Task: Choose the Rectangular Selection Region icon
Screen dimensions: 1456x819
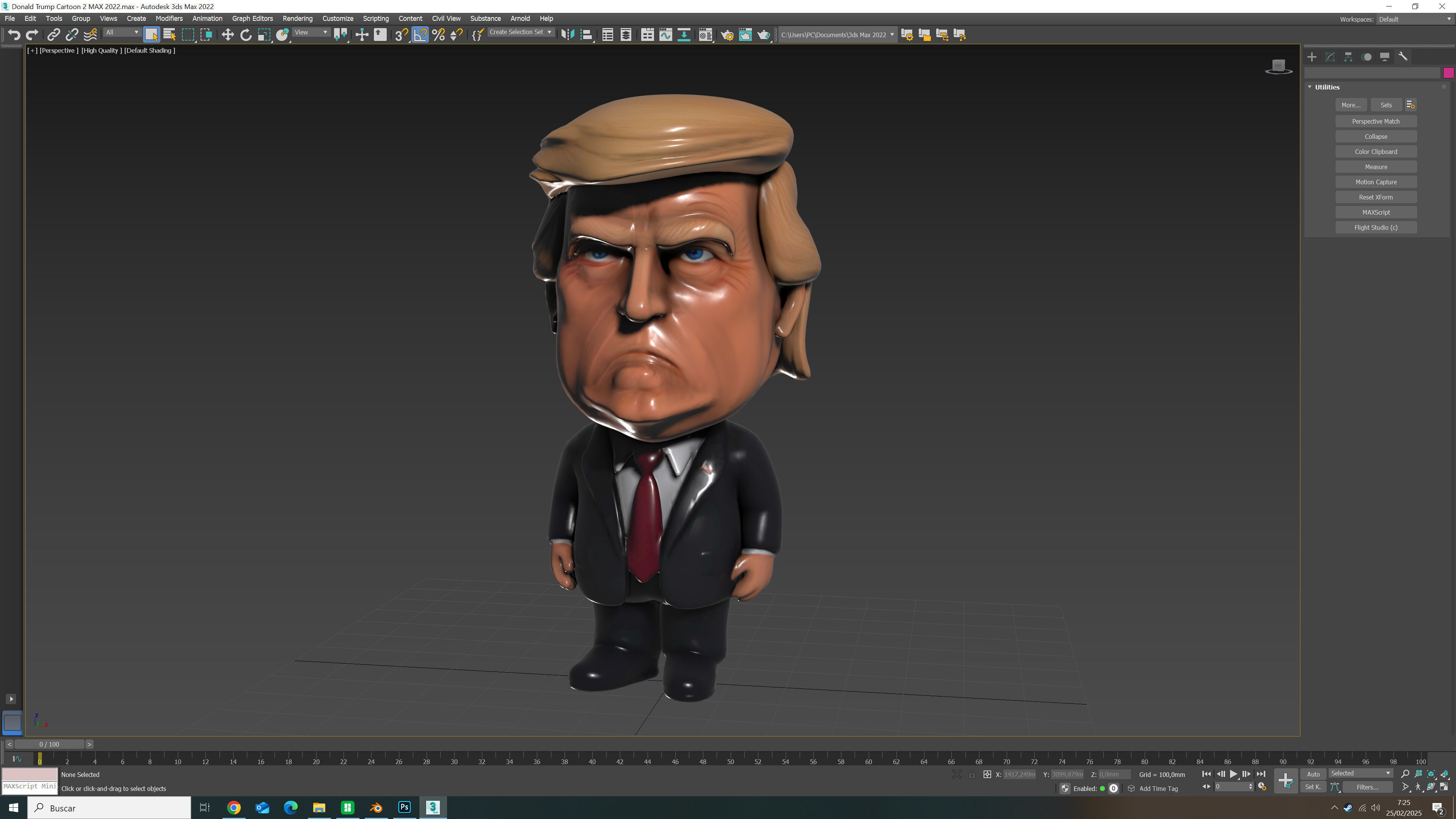Action: click(x=188, y=35)
